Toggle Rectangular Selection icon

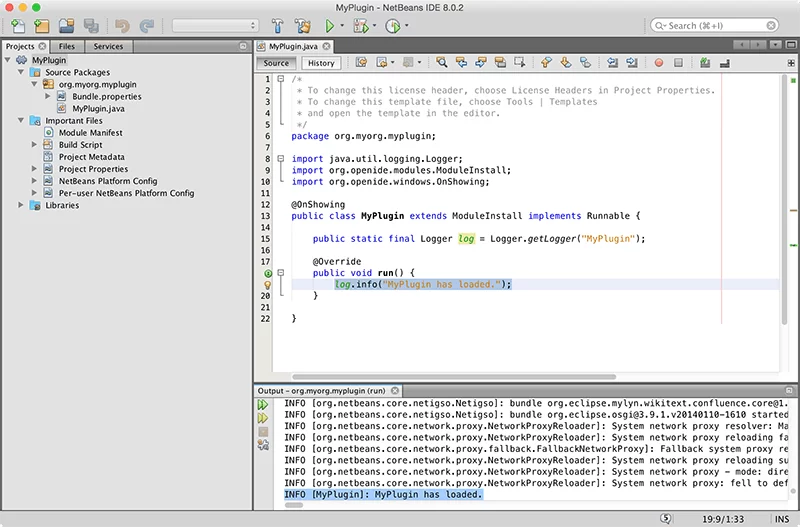[x=519, y=63]
